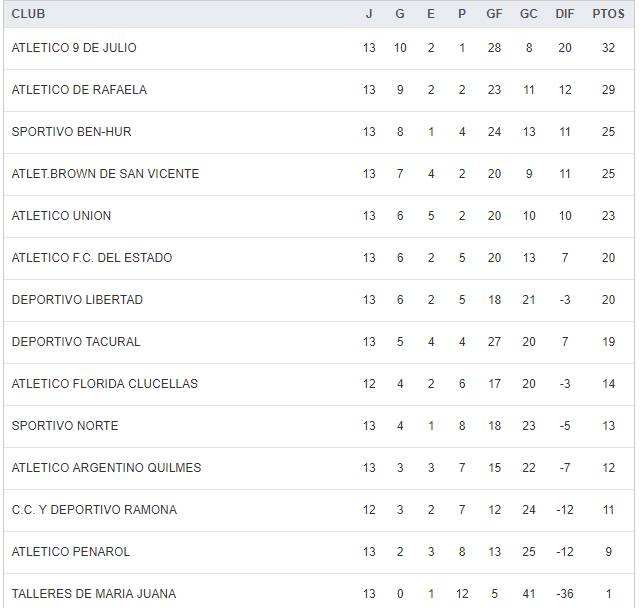Select the J column header
This screenshot has width=640, height=608.
tap(369, 14)
